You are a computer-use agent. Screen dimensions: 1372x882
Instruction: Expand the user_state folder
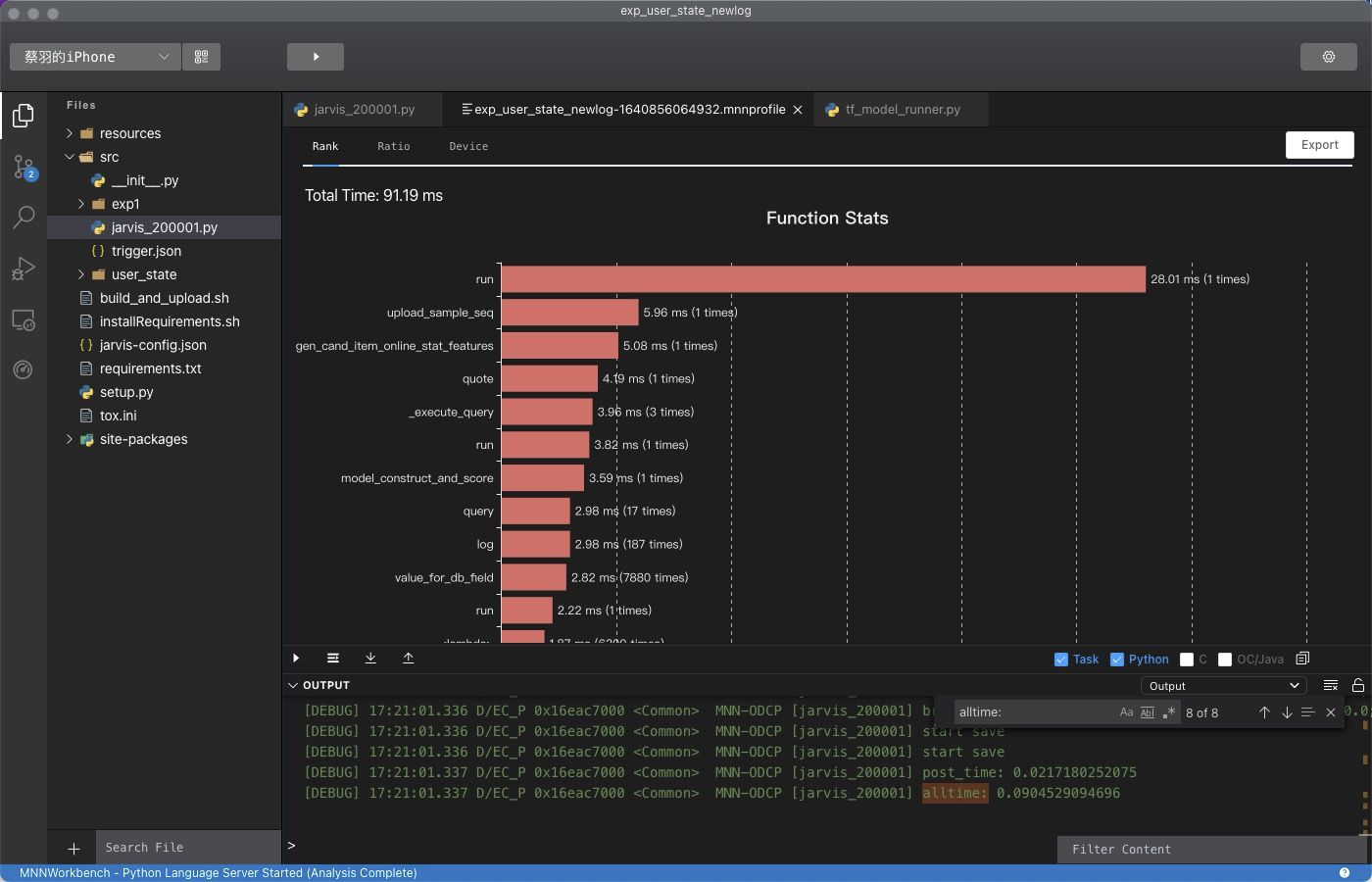[x=81, y=274]
